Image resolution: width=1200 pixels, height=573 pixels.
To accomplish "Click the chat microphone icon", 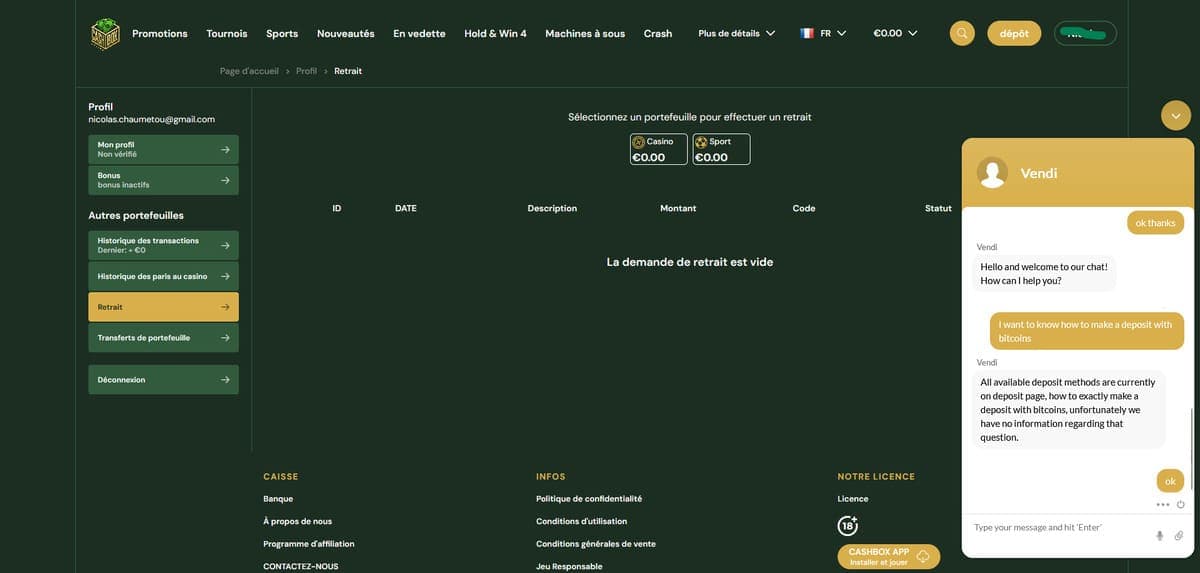I will pos(1160,536).
